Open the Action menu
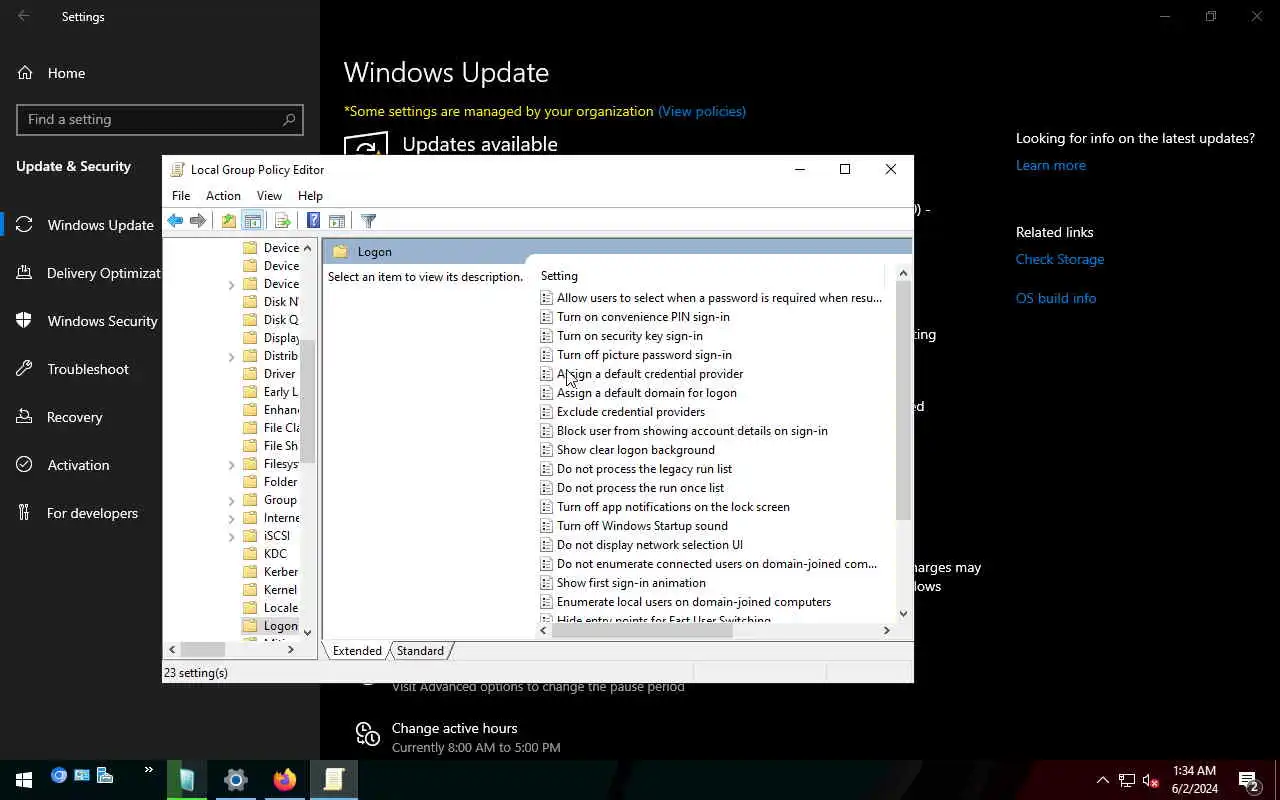The image size is (1280, 800). tap(223, 196)
